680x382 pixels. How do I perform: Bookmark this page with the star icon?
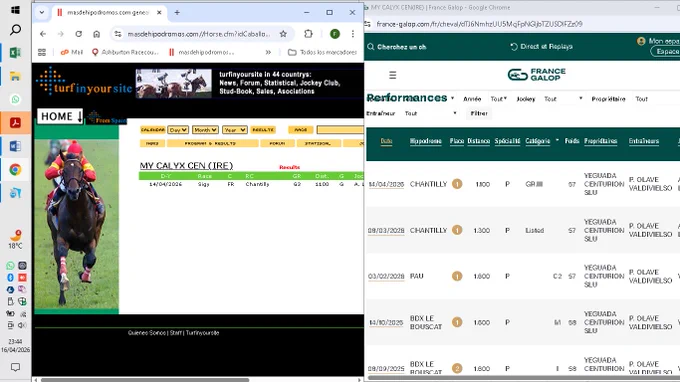[283, 34]
